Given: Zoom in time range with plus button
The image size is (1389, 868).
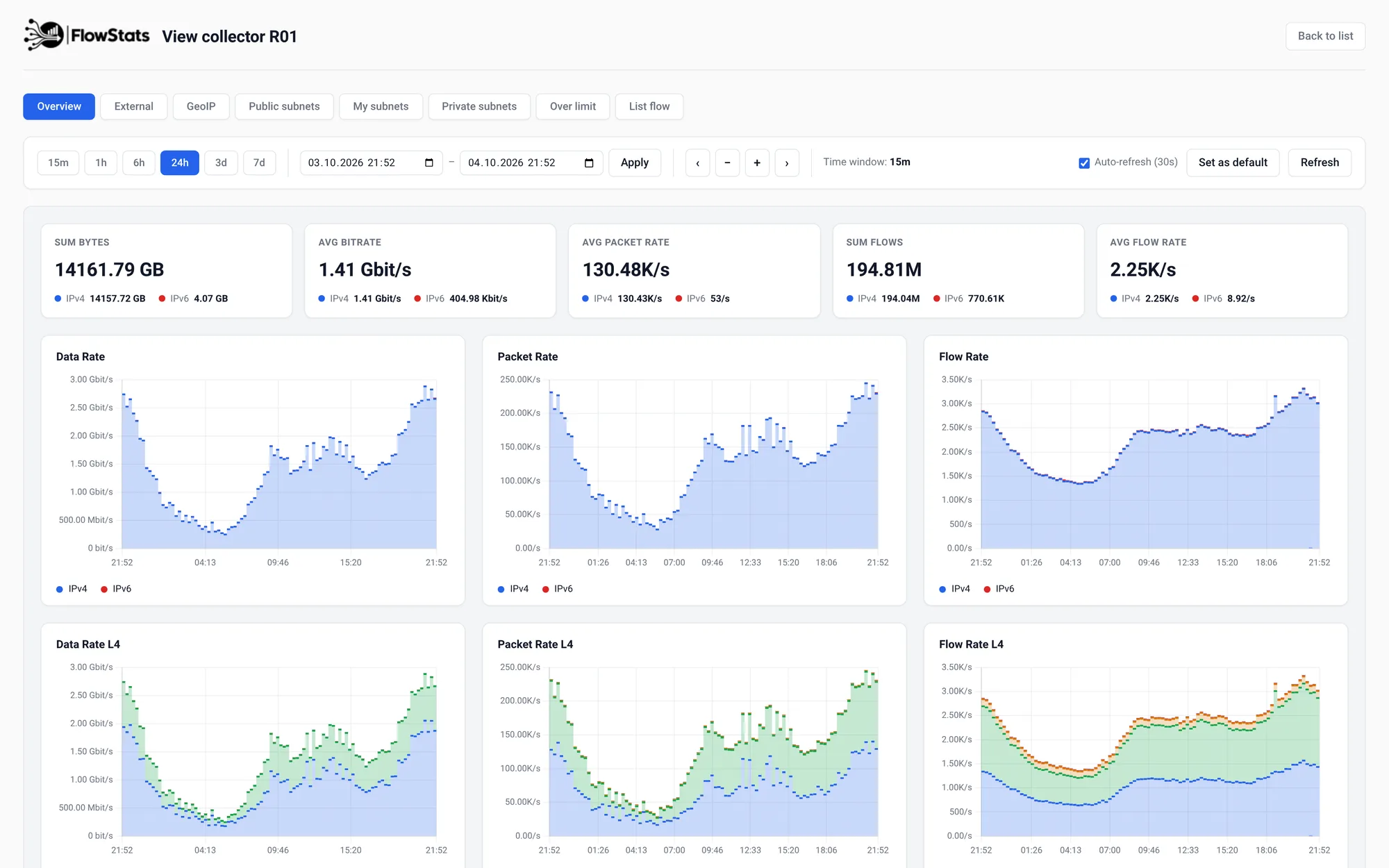Looking at the screenshot, I should [757, 162].
